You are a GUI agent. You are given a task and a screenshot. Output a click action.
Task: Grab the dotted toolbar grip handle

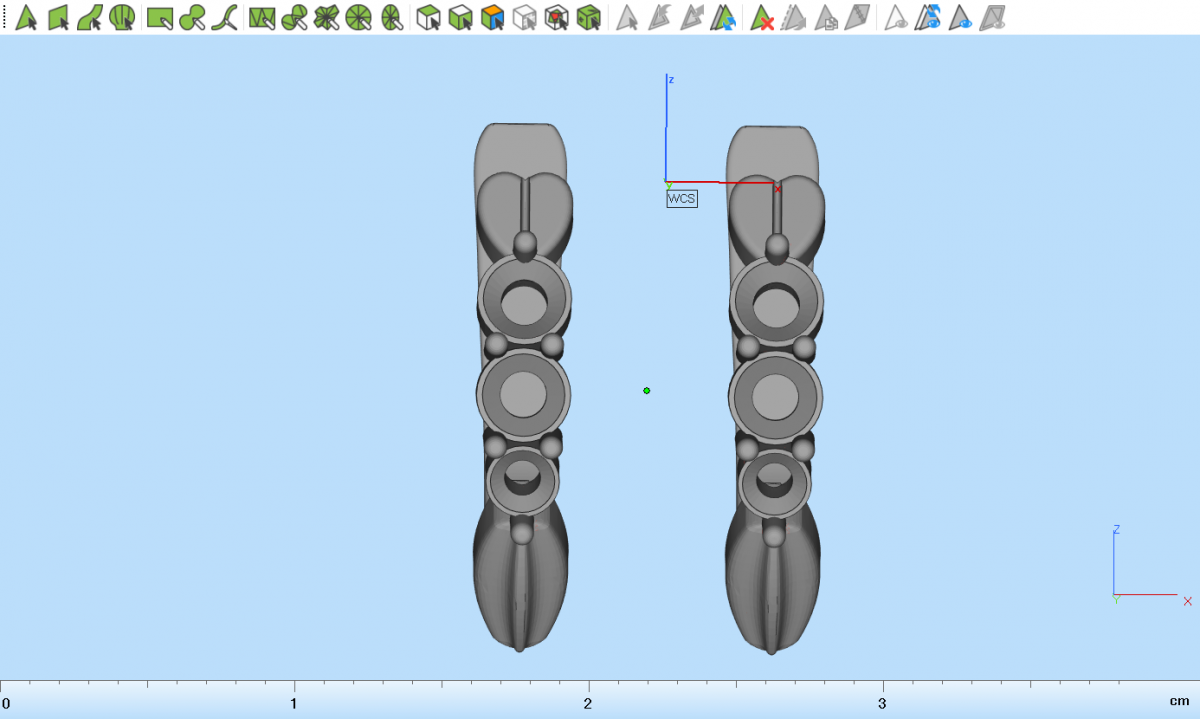5,17
